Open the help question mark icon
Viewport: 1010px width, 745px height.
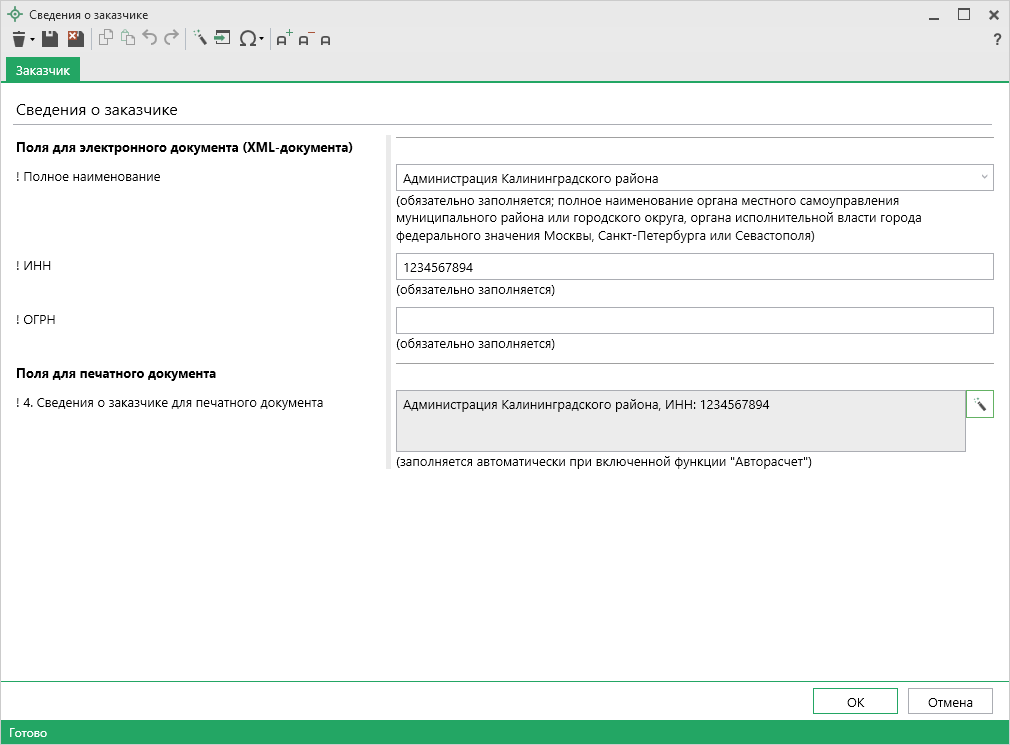[x=996, y=40]
